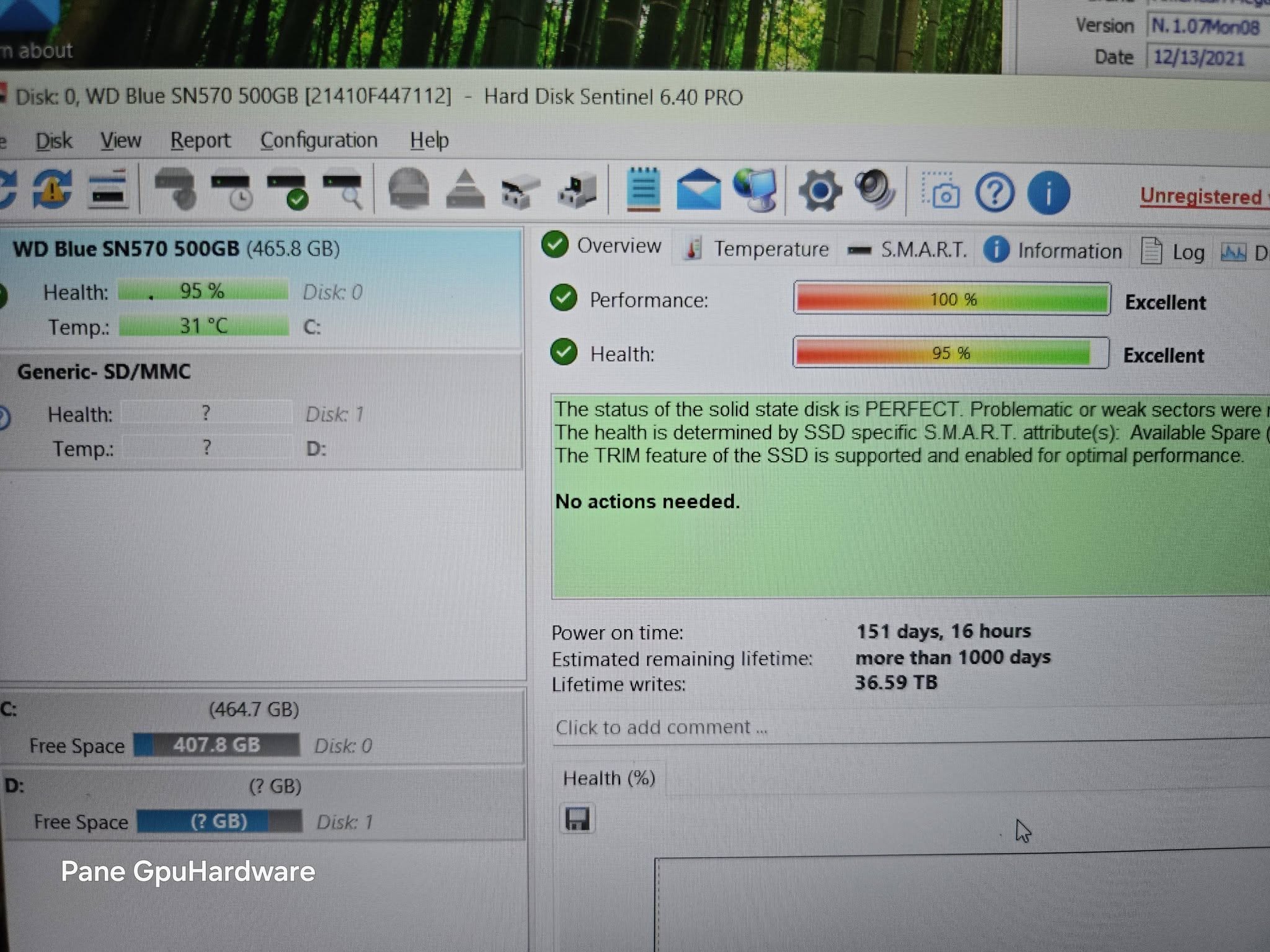Screen dimensions: 1270x952
Task: Switch to the Overview tab
Action: 602,245
